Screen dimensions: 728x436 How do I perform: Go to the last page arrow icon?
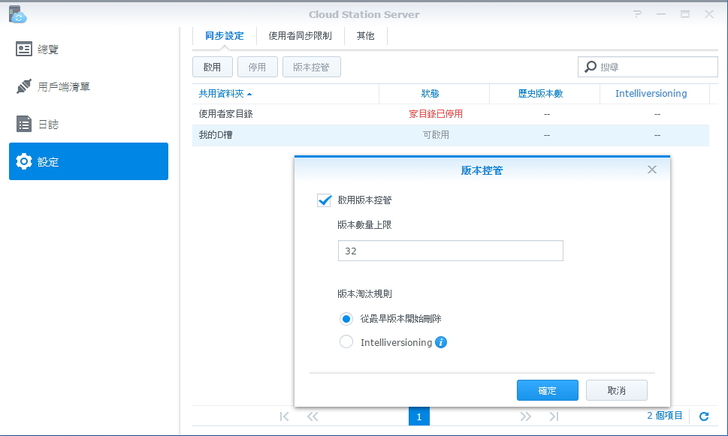(x=553, y=416)
